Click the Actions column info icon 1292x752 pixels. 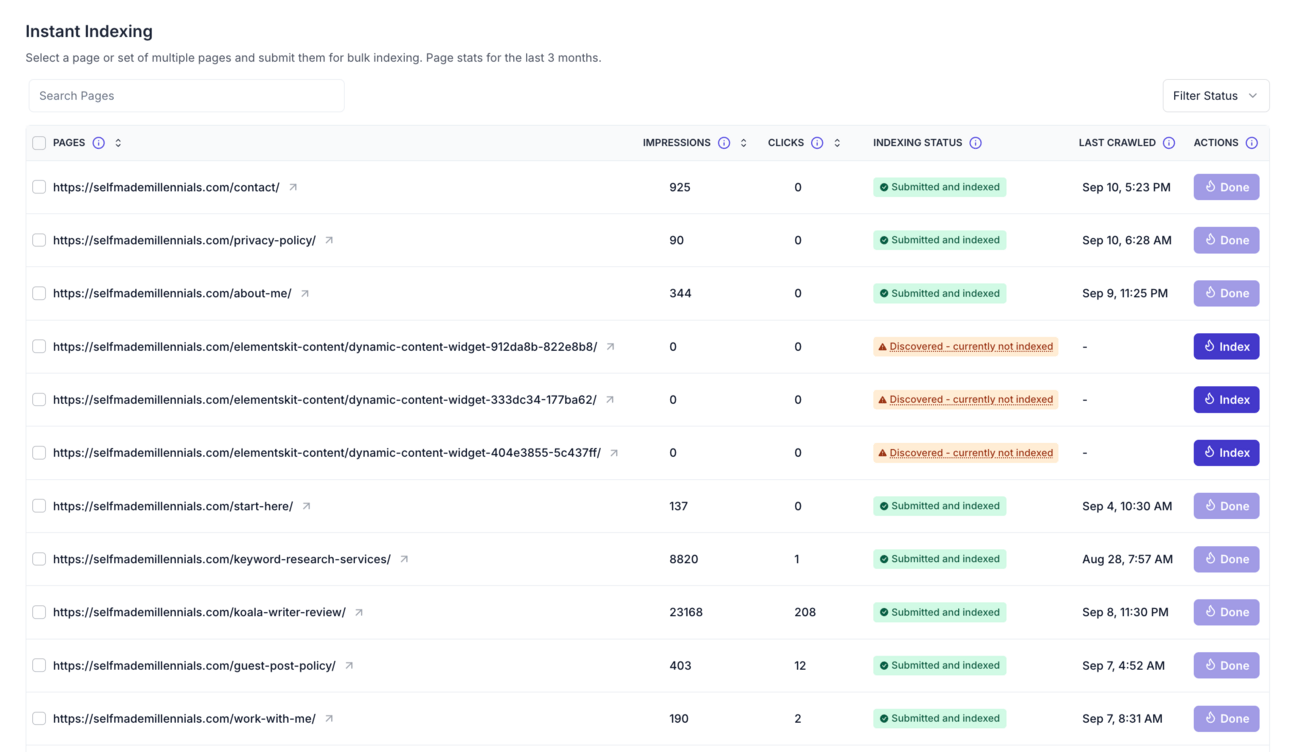point(1251,143)
